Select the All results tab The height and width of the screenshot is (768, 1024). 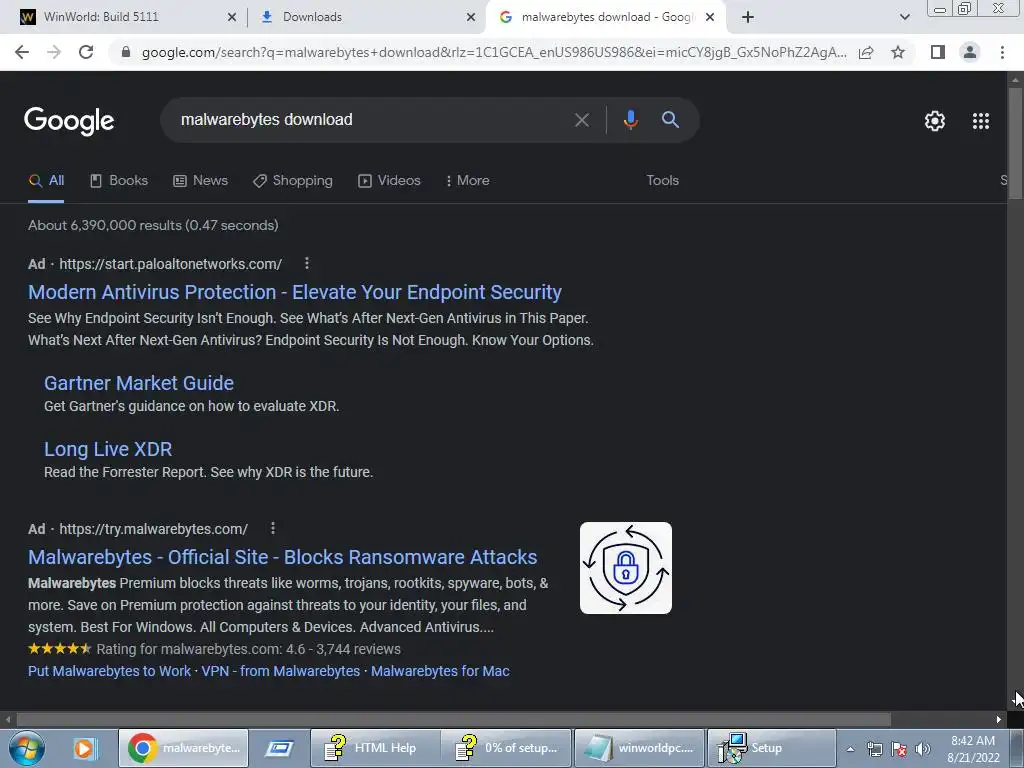pyautogui.click(x=46, y=181)
